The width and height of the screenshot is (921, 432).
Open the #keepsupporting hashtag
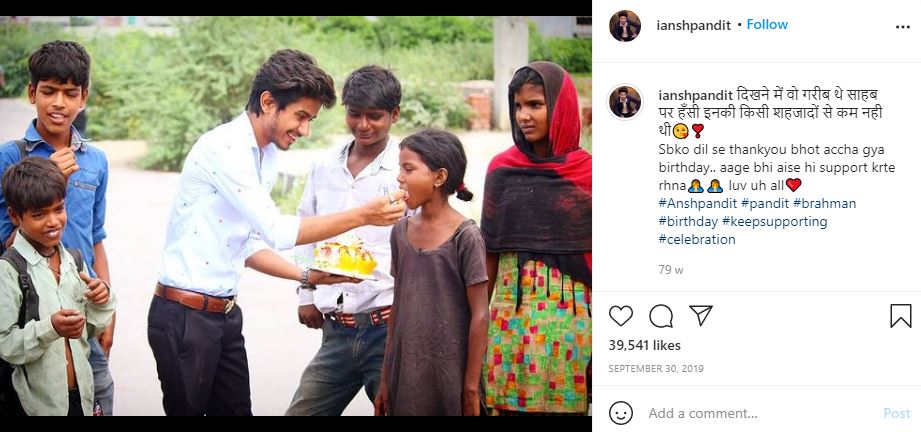tap(774, 222)
